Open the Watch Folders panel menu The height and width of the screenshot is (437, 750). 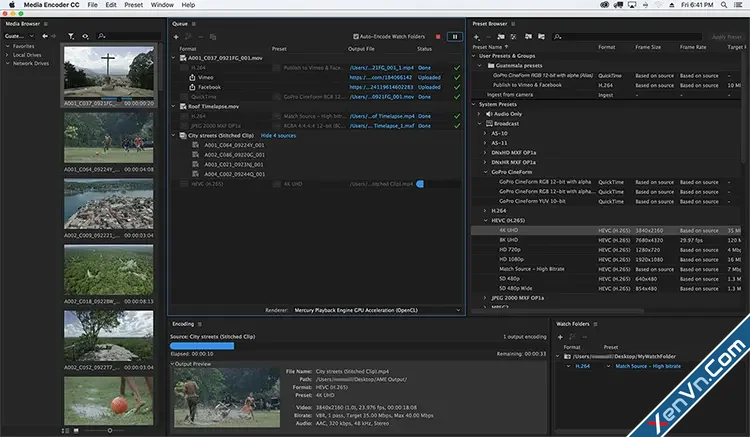[x=596, y=324]
